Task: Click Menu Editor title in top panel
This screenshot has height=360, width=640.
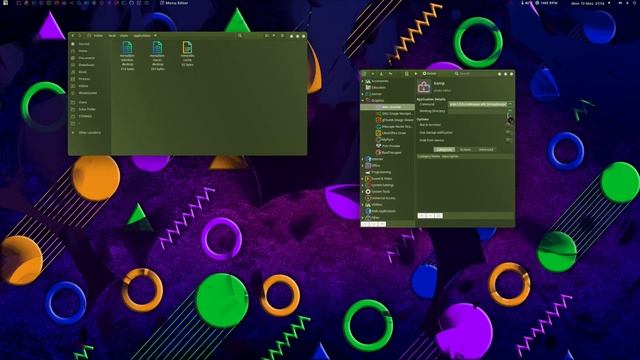Action: [177, 3]
